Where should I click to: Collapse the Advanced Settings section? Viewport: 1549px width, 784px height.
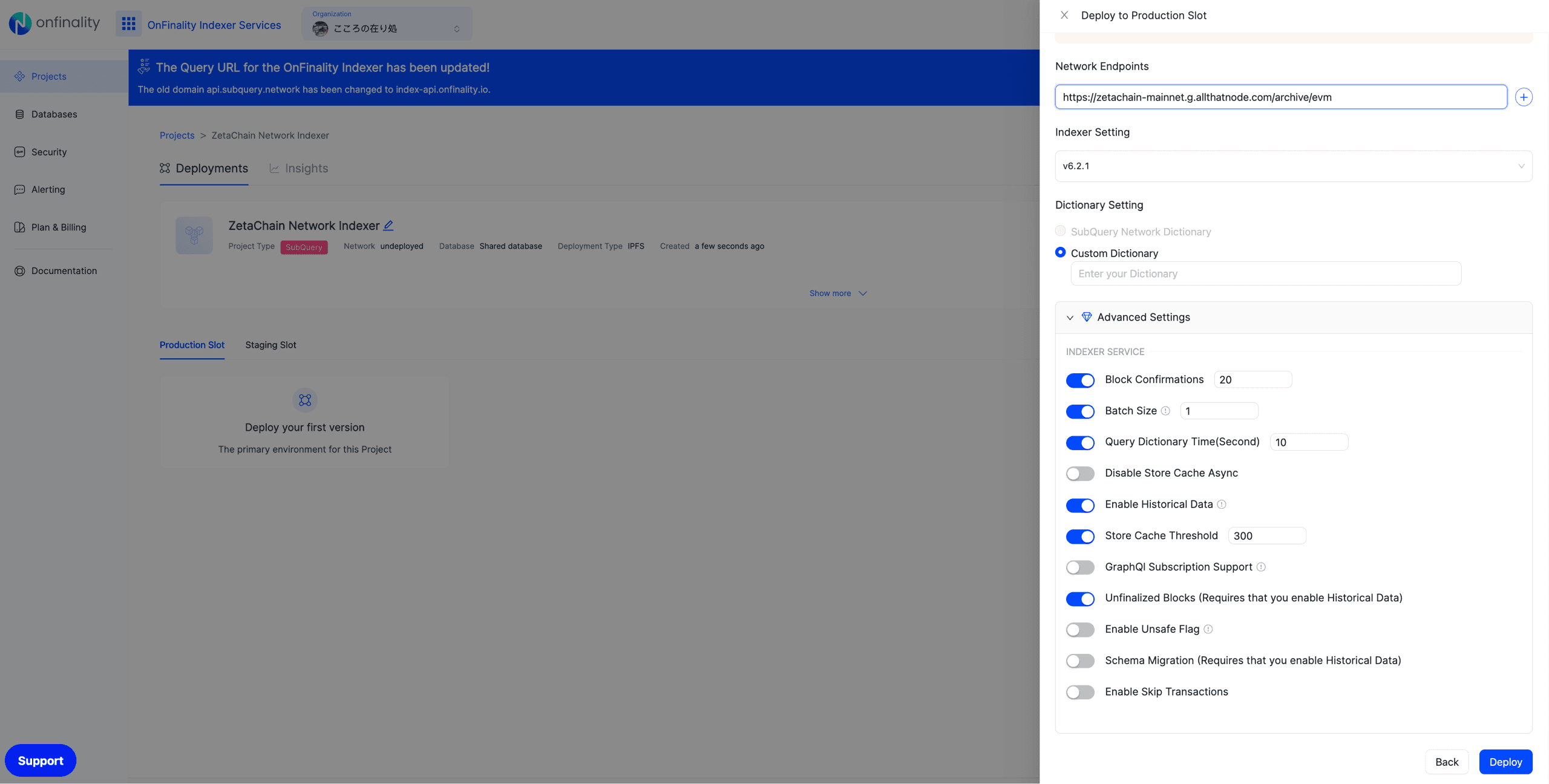click(x=1070, y=317)
